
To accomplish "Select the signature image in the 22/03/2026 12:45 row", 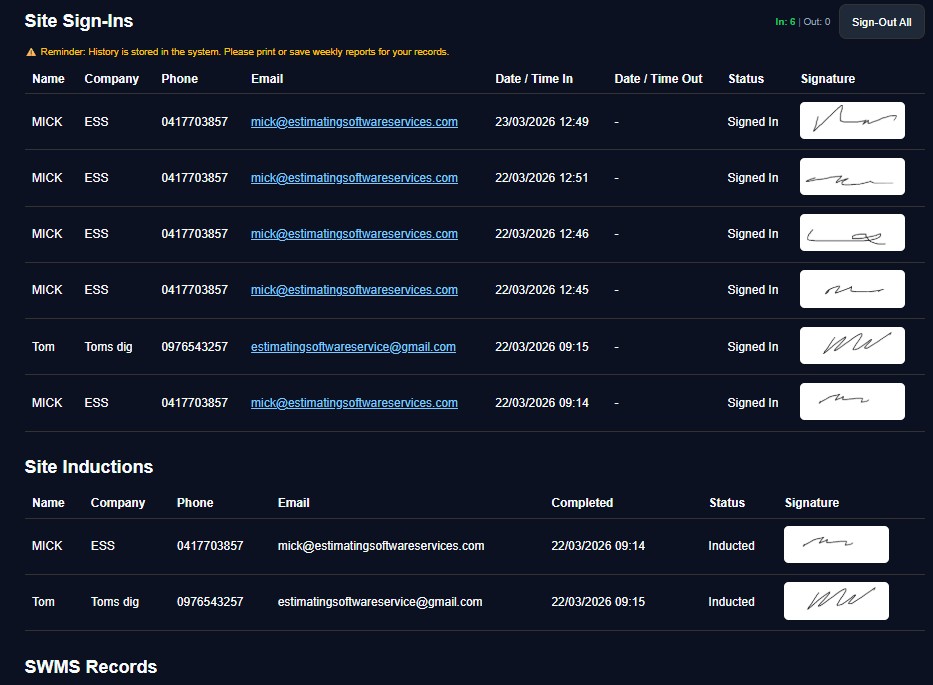I will tap(852, 289).
